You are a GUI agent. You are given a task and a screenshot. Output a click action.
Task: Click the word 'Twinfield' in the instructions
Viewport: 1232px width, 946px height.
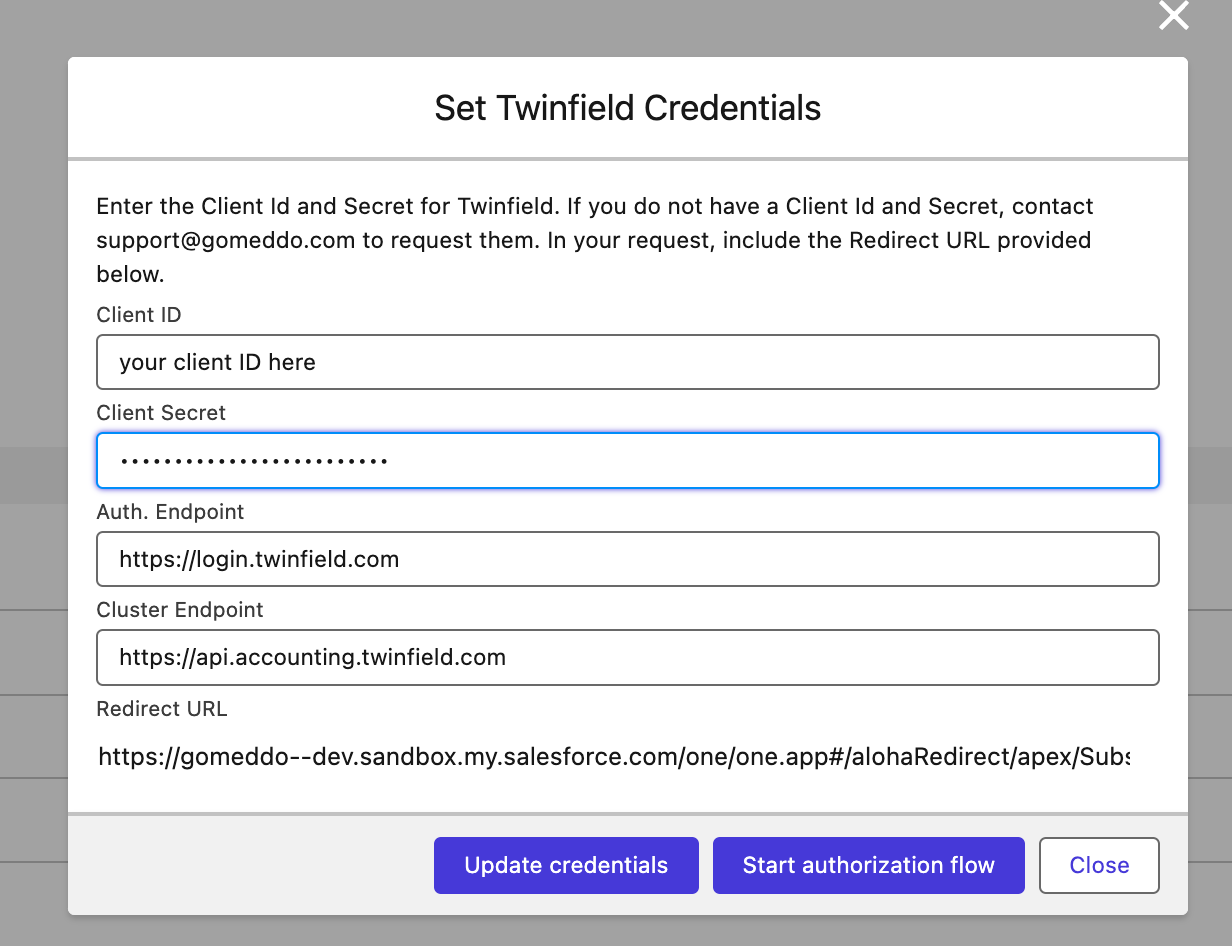coord(506,207)
